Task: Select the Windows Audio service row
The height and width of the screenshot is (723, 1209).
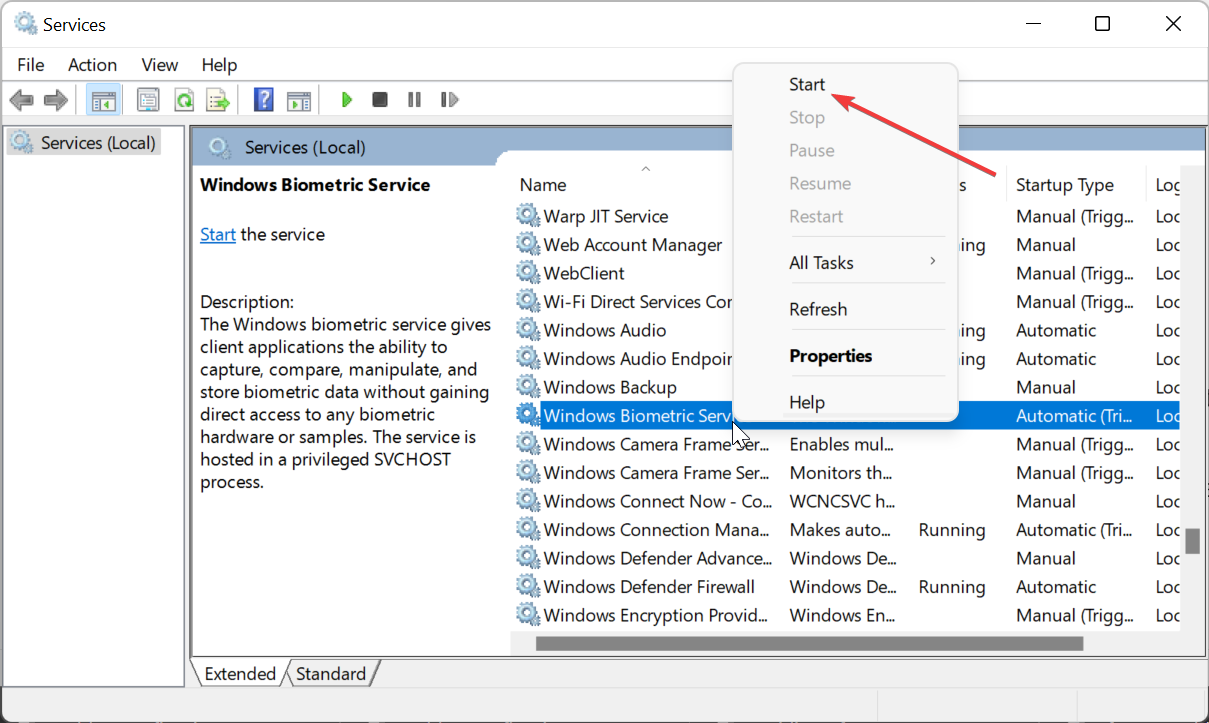Action: (846, 330)
